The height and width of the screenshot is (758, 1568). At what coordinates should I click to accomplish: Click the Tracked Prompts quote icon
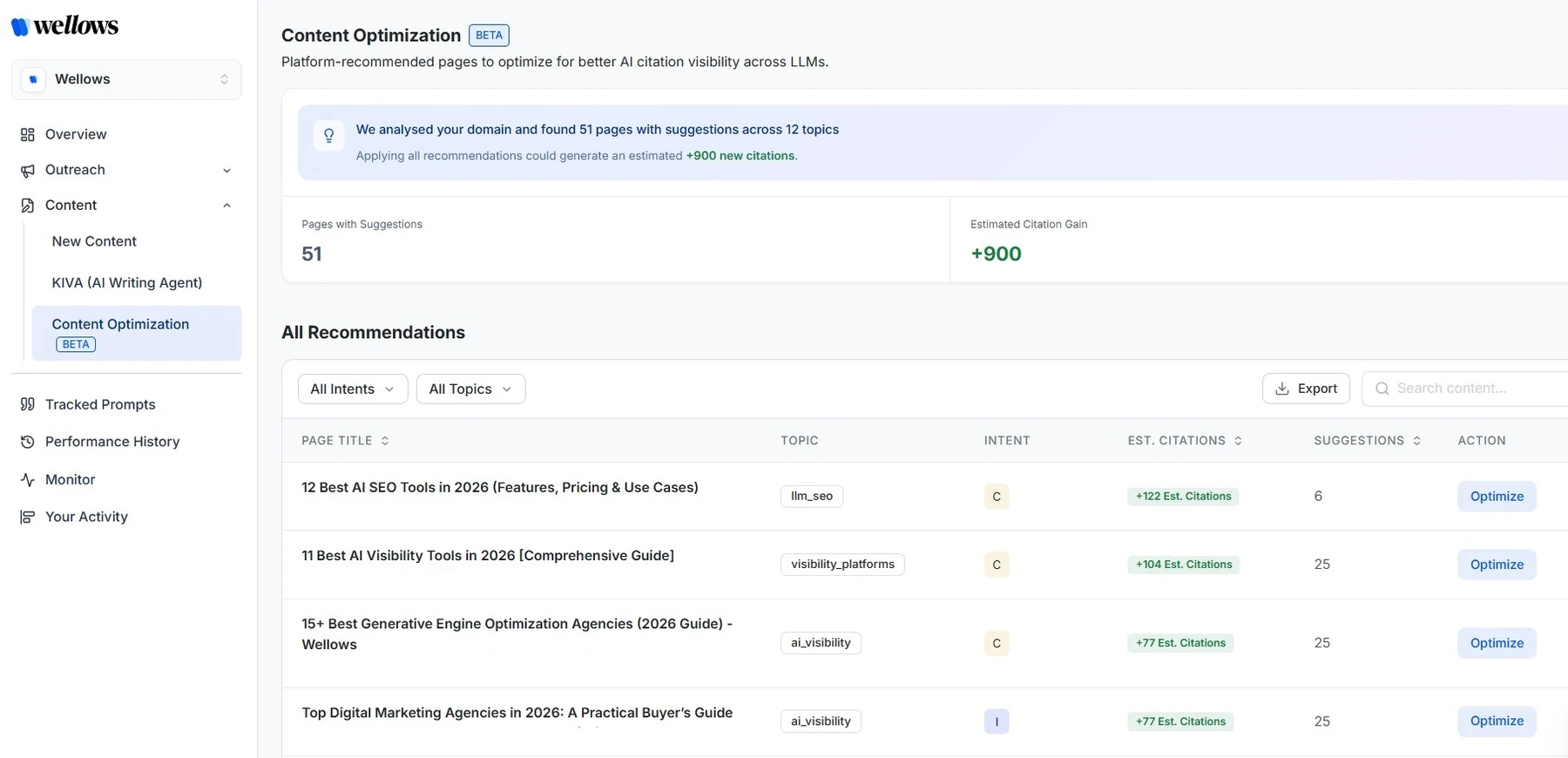pyautogui.click(x=28, y=404)
